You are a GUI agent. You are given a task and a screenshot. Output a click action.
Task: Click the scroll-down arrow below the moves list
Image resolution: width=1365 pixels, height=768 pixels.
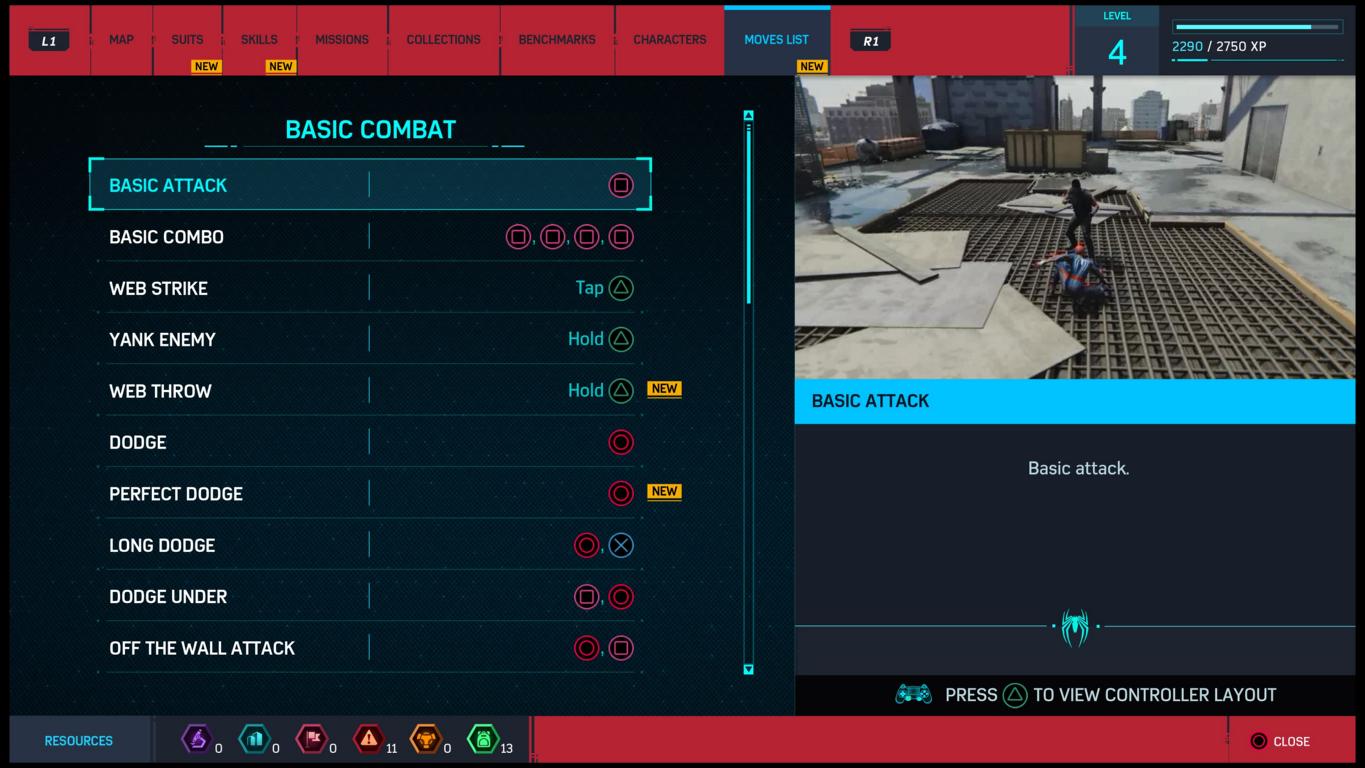point(748,669)
